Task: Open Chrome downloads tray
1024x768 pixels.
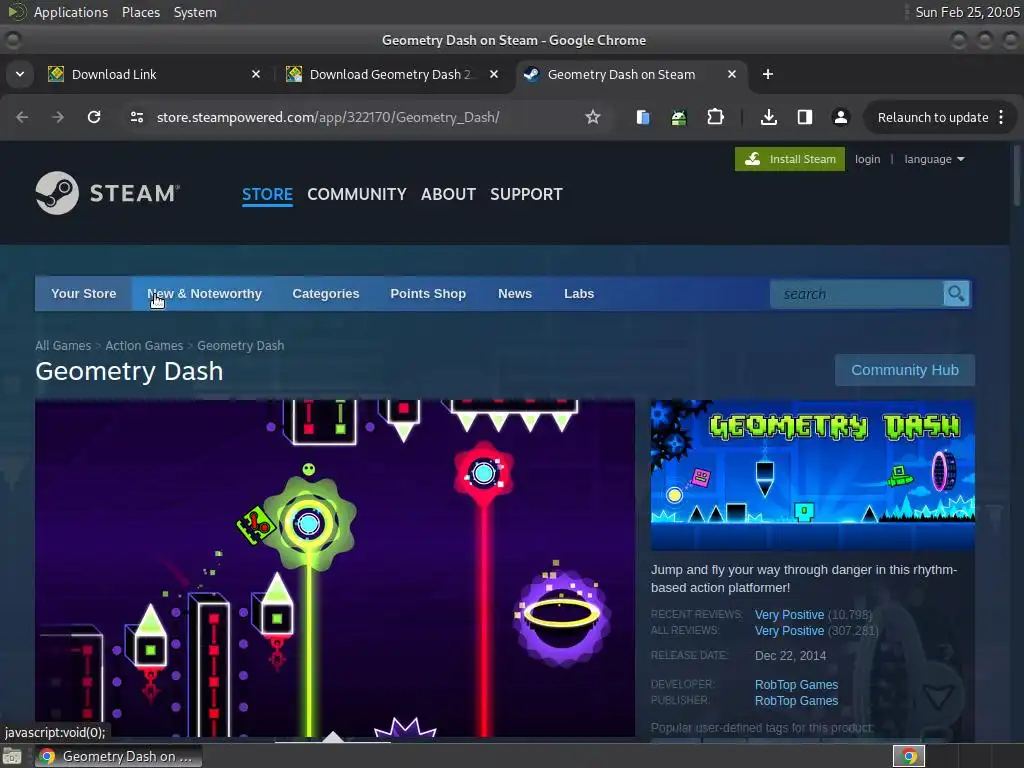Action: (x=769, y=117)
